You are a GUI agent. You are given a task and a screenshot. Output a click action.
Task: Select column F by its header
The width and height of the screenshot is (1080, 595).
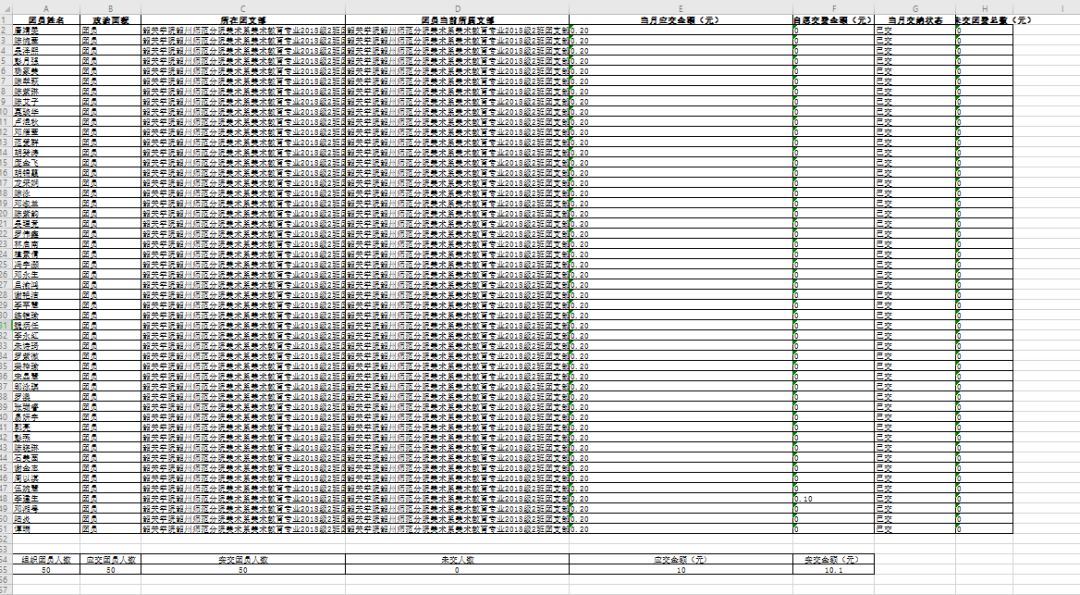[x=833, y=8]
